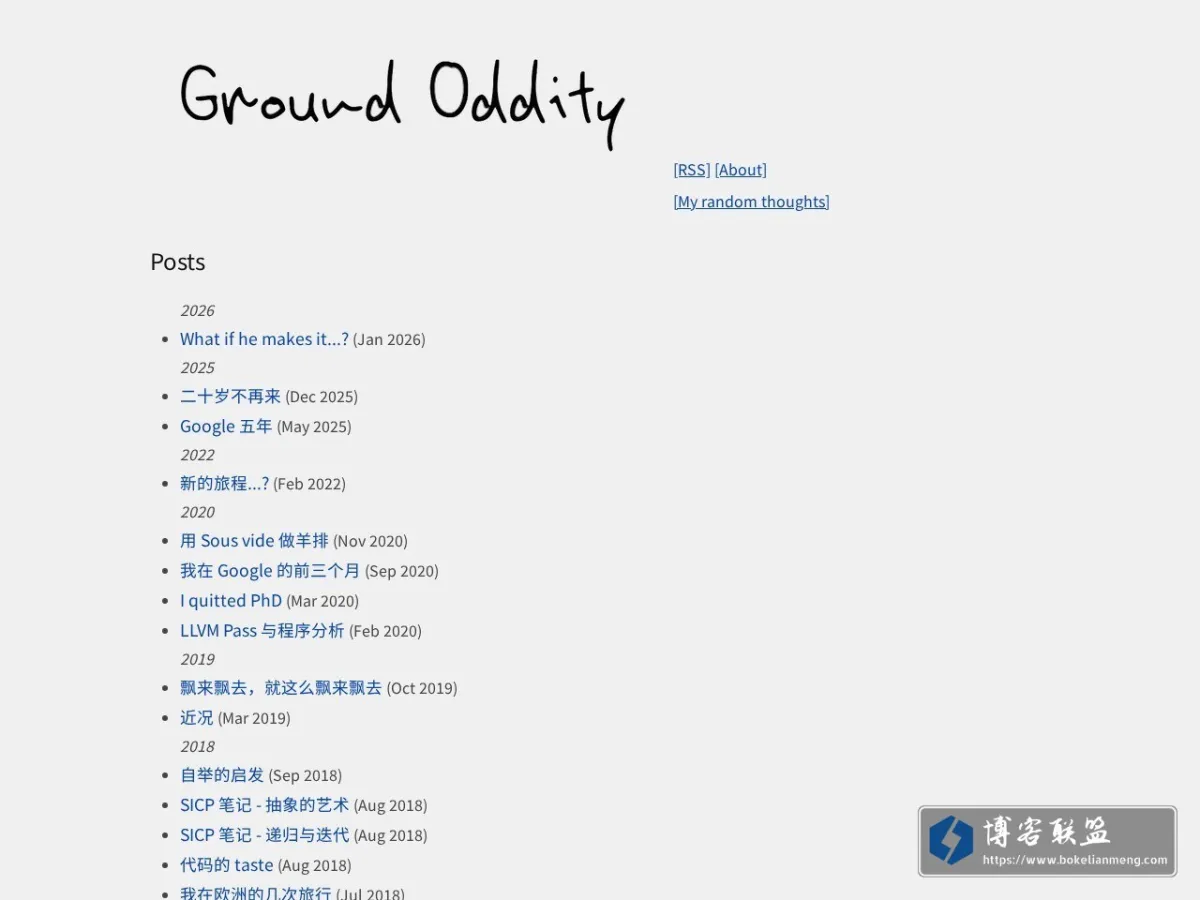Open the post I quitted PhD
The image size is (1200, 900).
click(x=231, y=600)
